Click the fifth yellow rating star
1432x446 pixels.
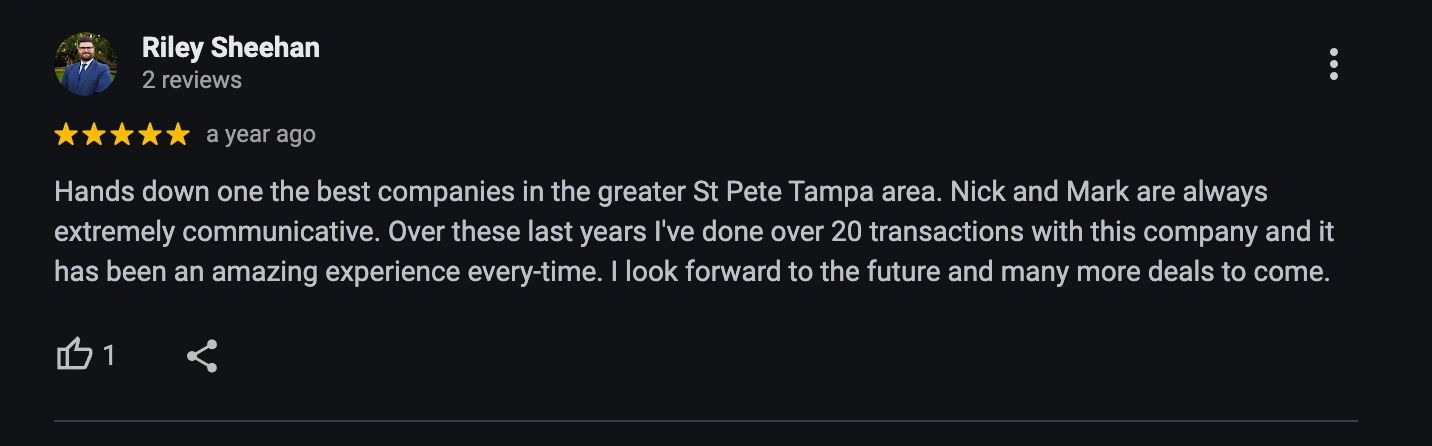(178, 135)
